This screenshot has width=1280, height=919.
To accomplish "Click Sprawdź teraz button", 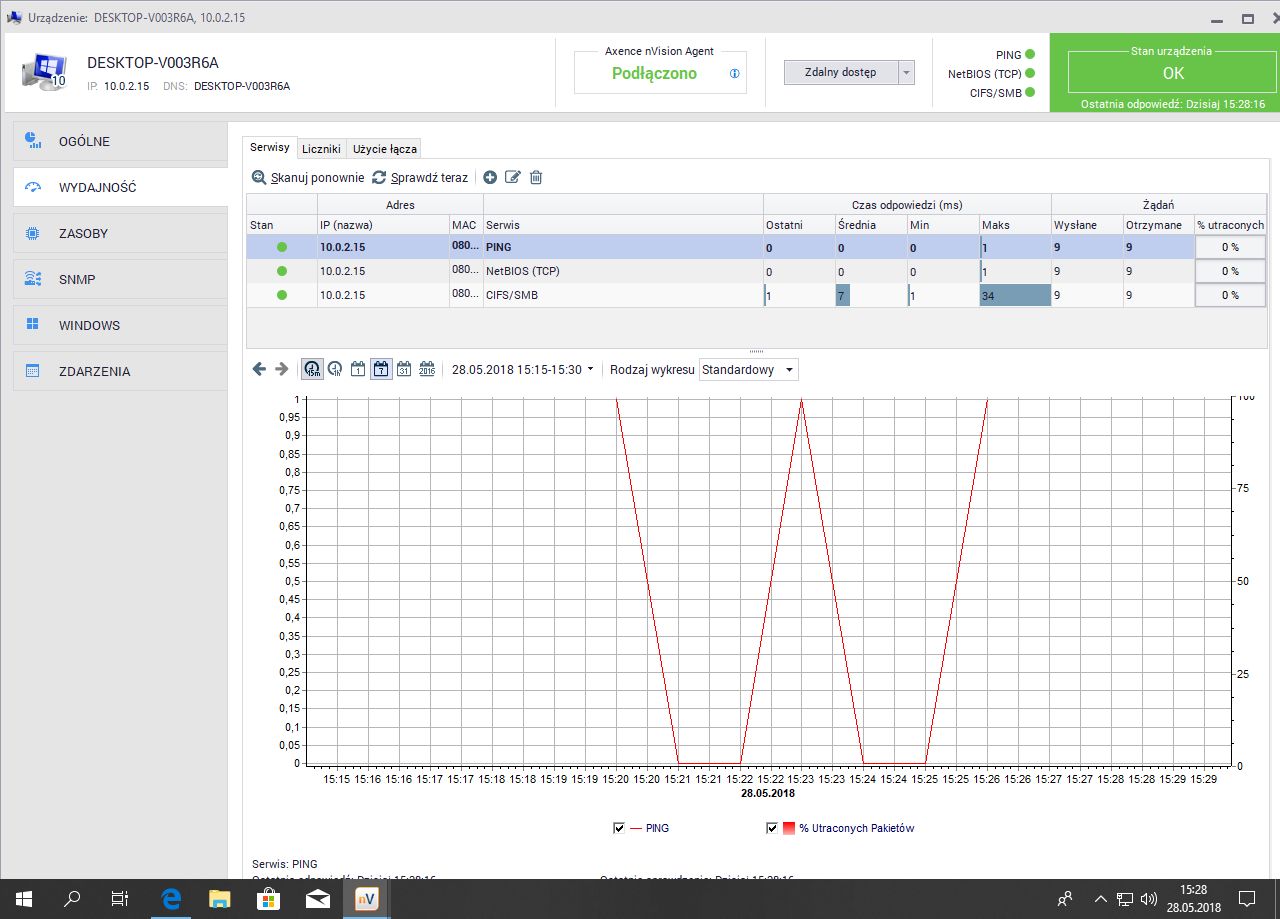I will coord(420,177).
